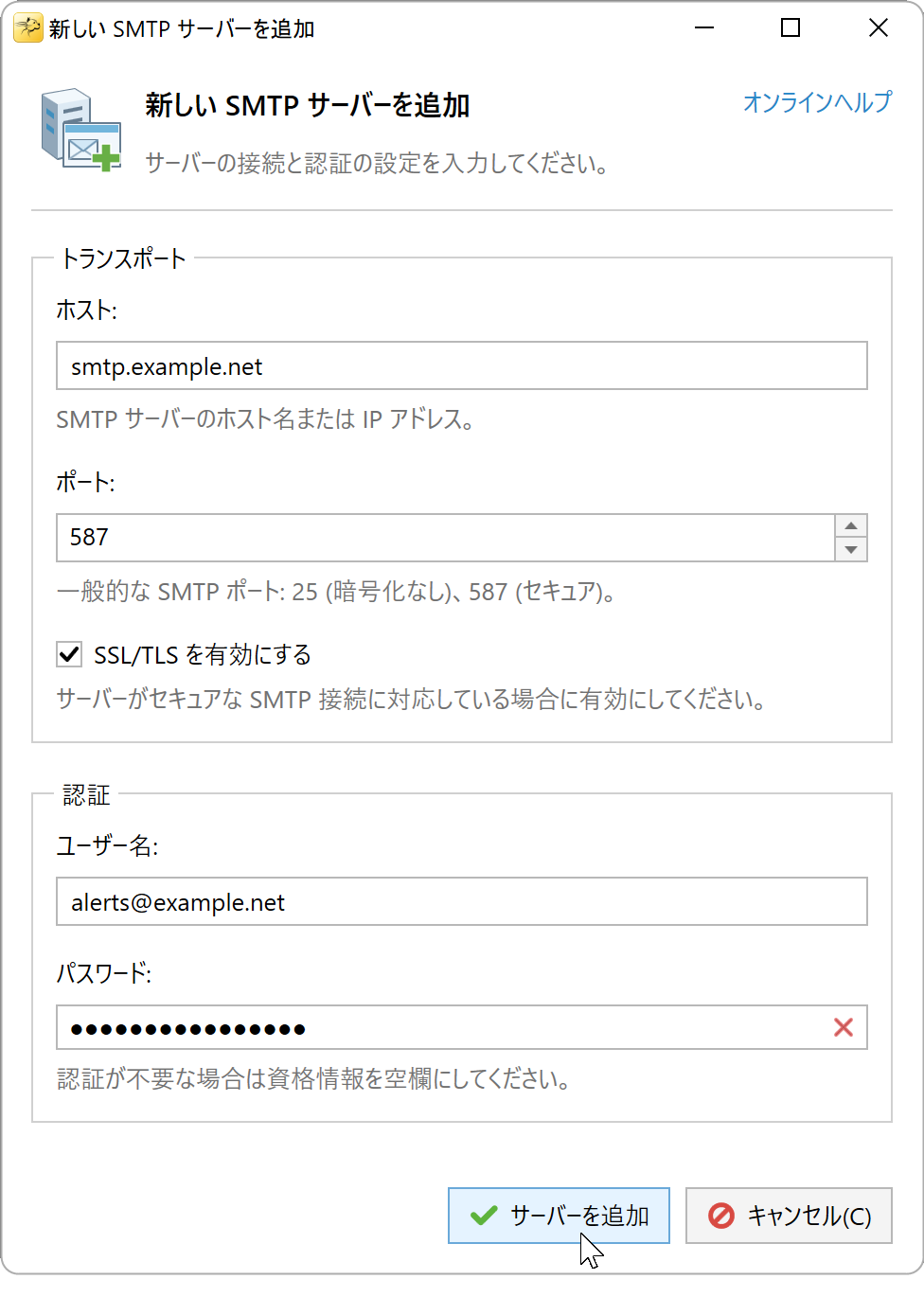The image size is (924, 1297).
Task: Click the ポート: label text
Action: click(x=85, y=482)
